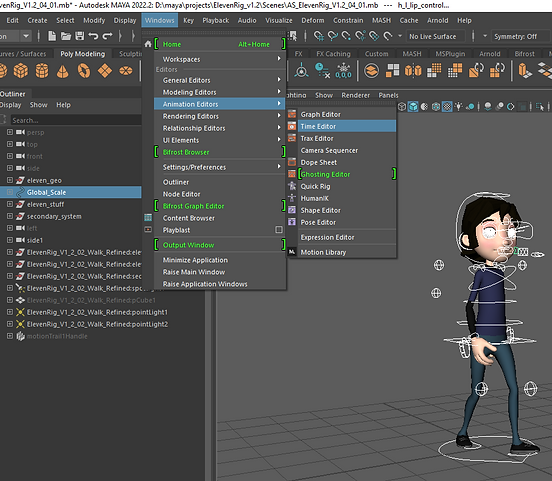
Task: Expand the eleven_geo node
Action: 10,180
